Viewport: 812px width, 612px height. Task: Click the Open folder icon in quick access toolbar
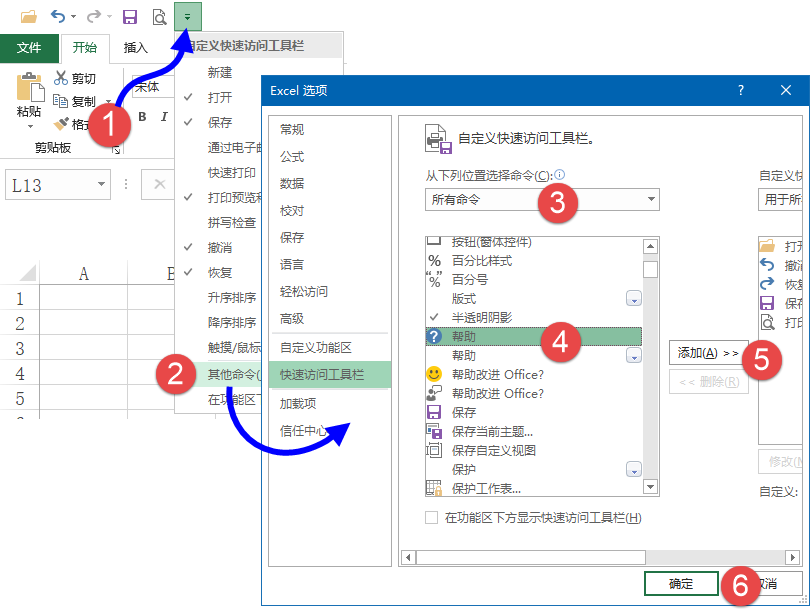tap(28, 17)
